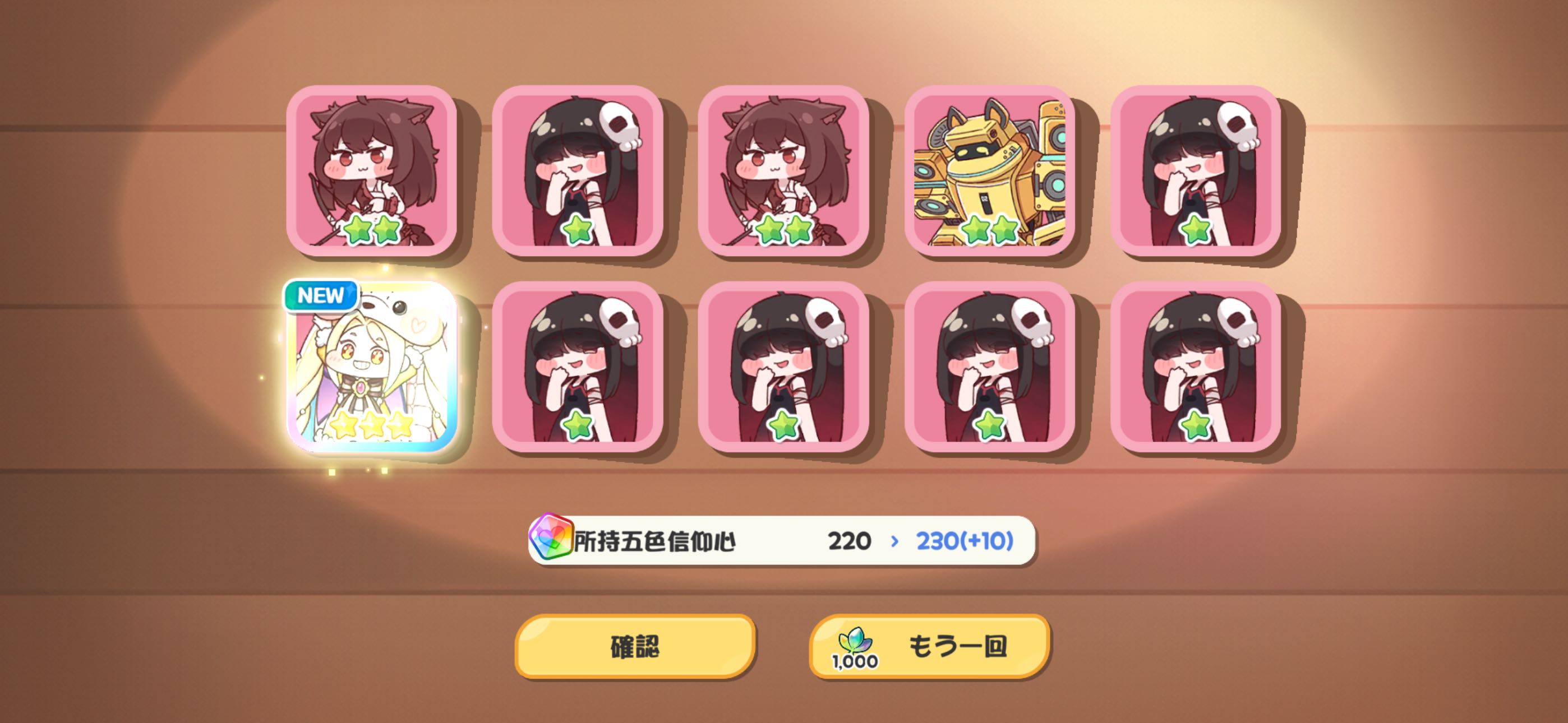Tap bottom-row skull-girl card beside golden card
Viewport: 1568px width, 723px height.
[x=578, y=367]
